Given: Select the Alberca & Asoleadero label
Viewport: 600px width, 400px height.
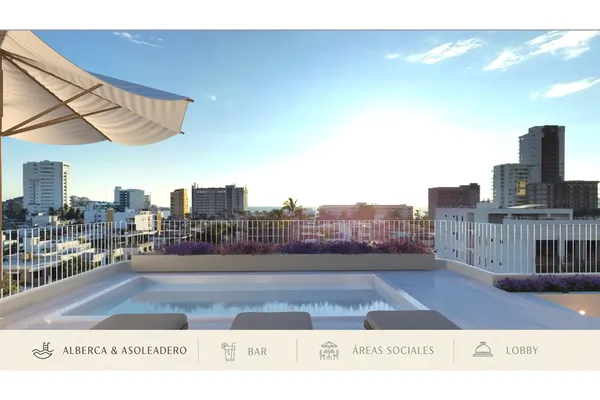Looking at the screenshot, I should pos(124,351).
